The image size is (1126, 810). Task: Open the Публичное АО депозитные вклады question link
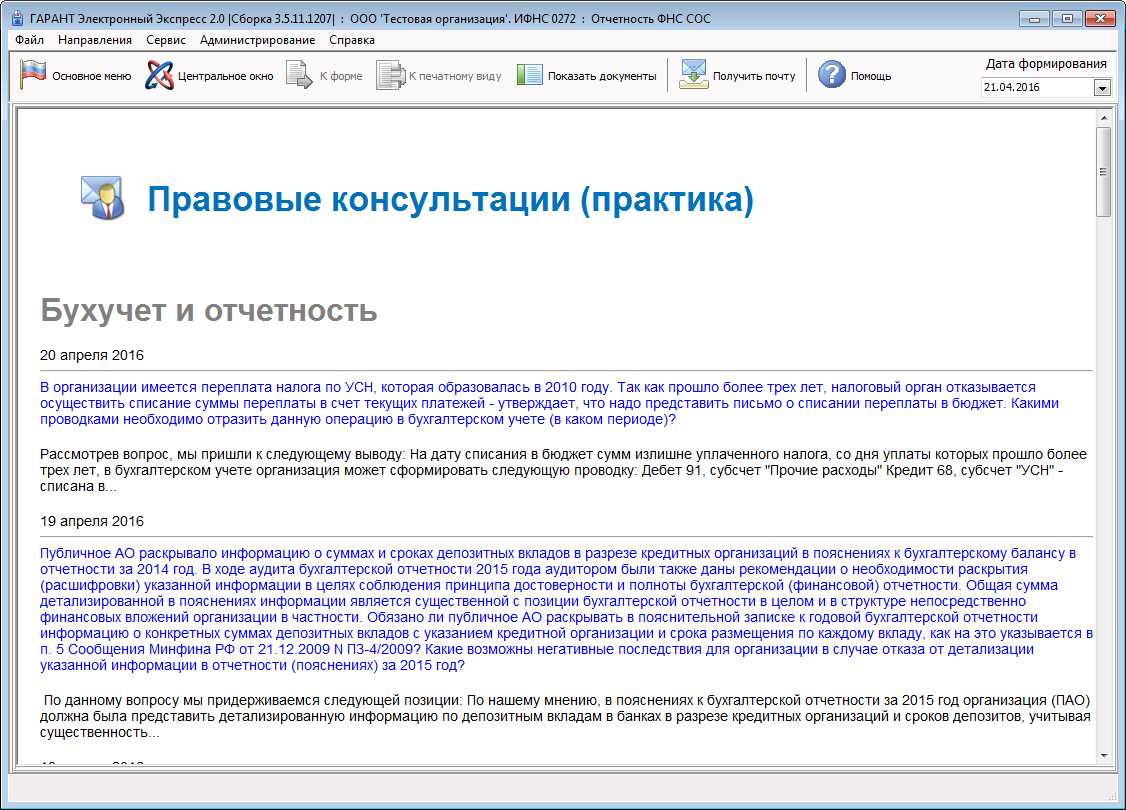(x=567, y=610)
